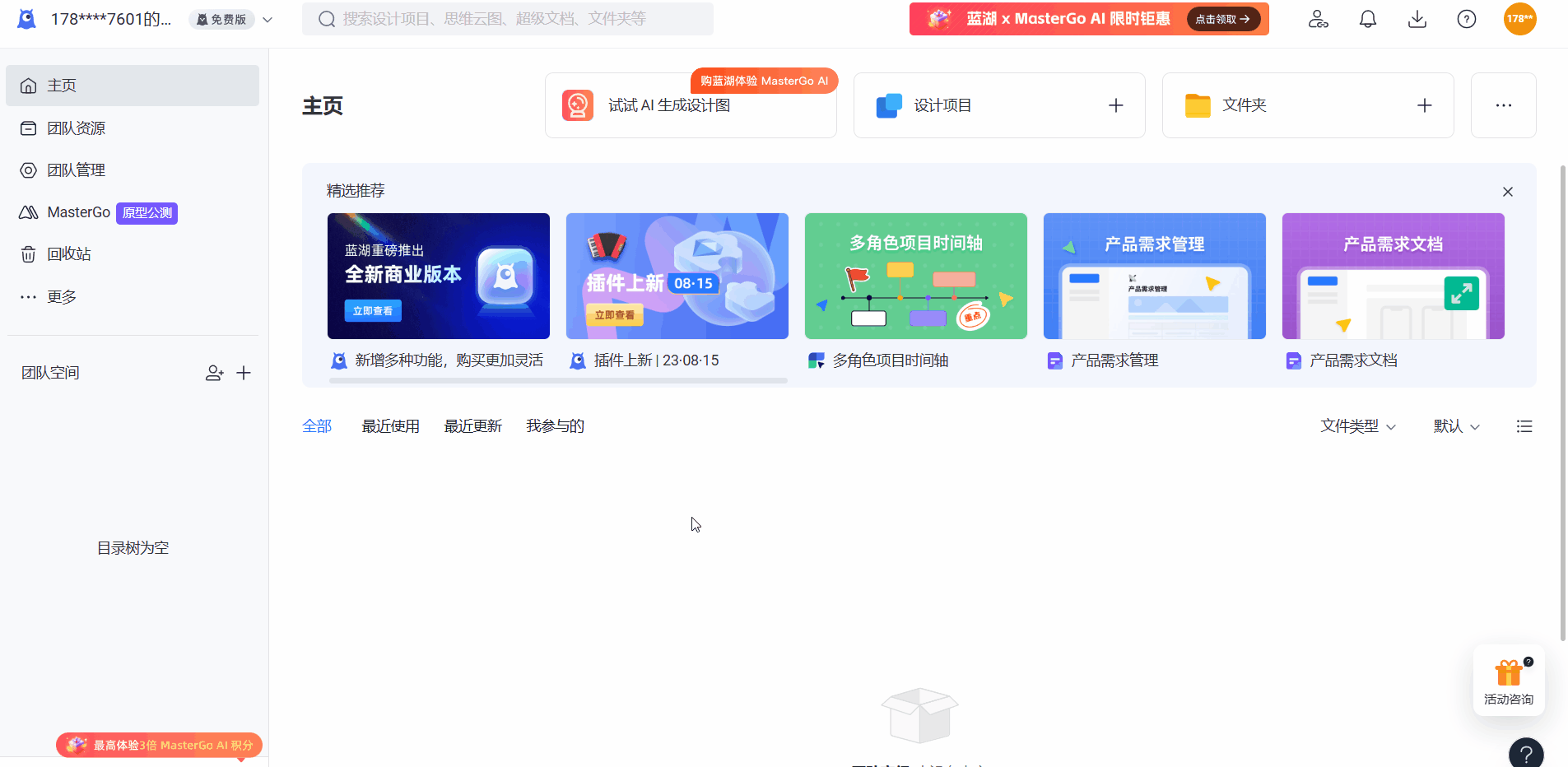
Task: Click 立即查看 on the 全新商业版本 card
Action: pyautogui.click(x=372, y=310)
